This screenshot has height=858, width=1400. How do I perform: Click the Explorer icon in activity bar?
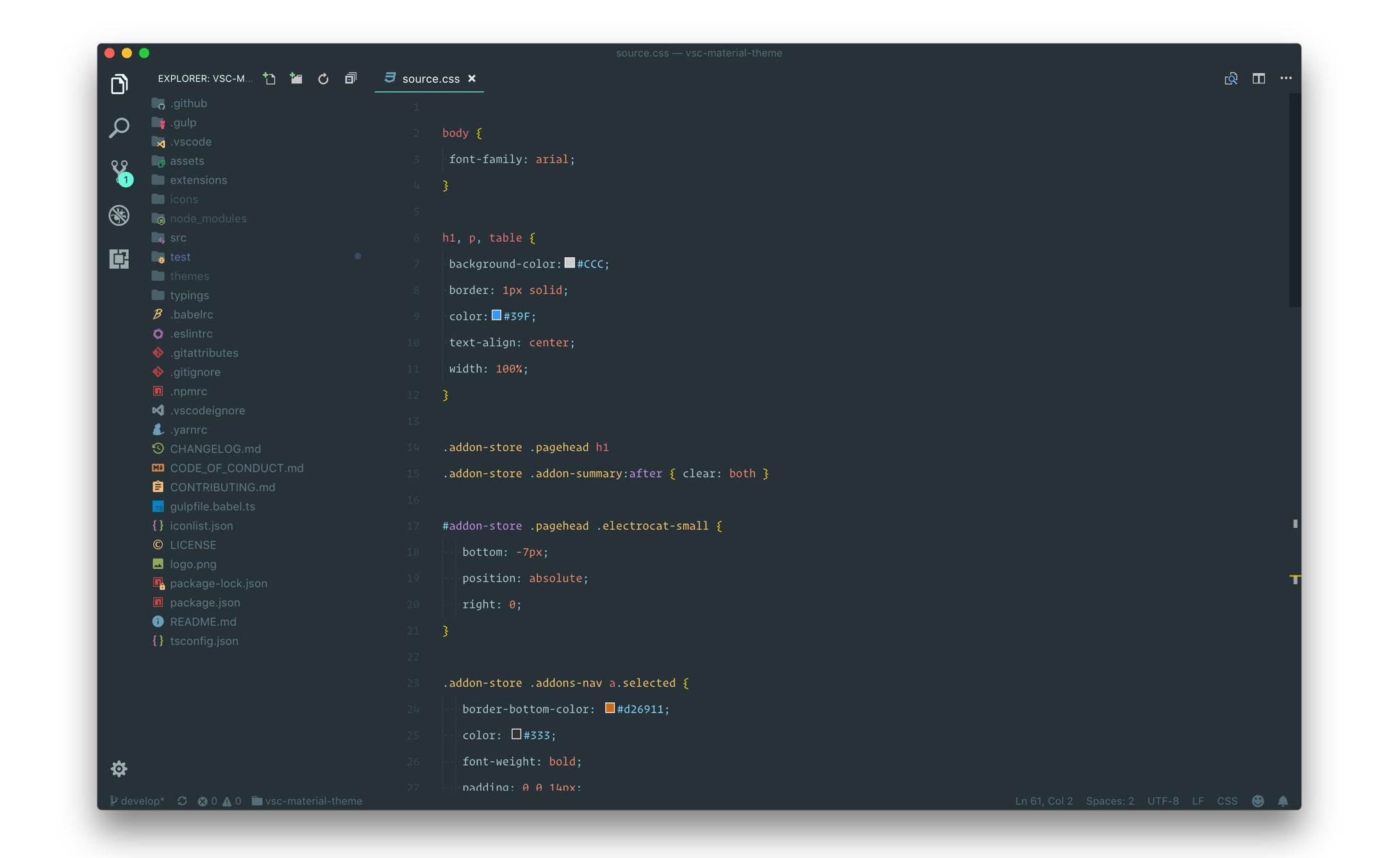pos(119,83)
